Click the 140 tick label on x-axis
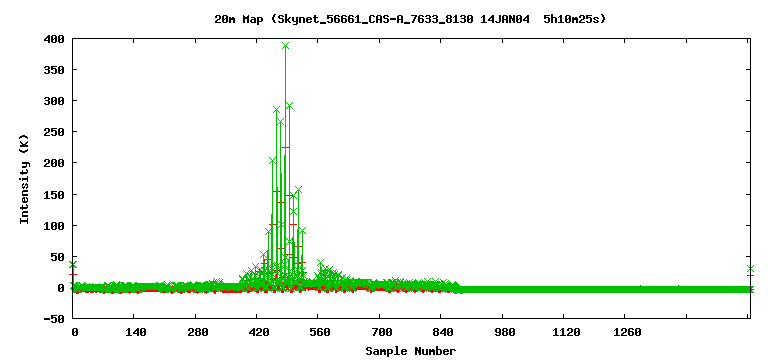Viewport: 768px width, 360px height. coord(136,333)
